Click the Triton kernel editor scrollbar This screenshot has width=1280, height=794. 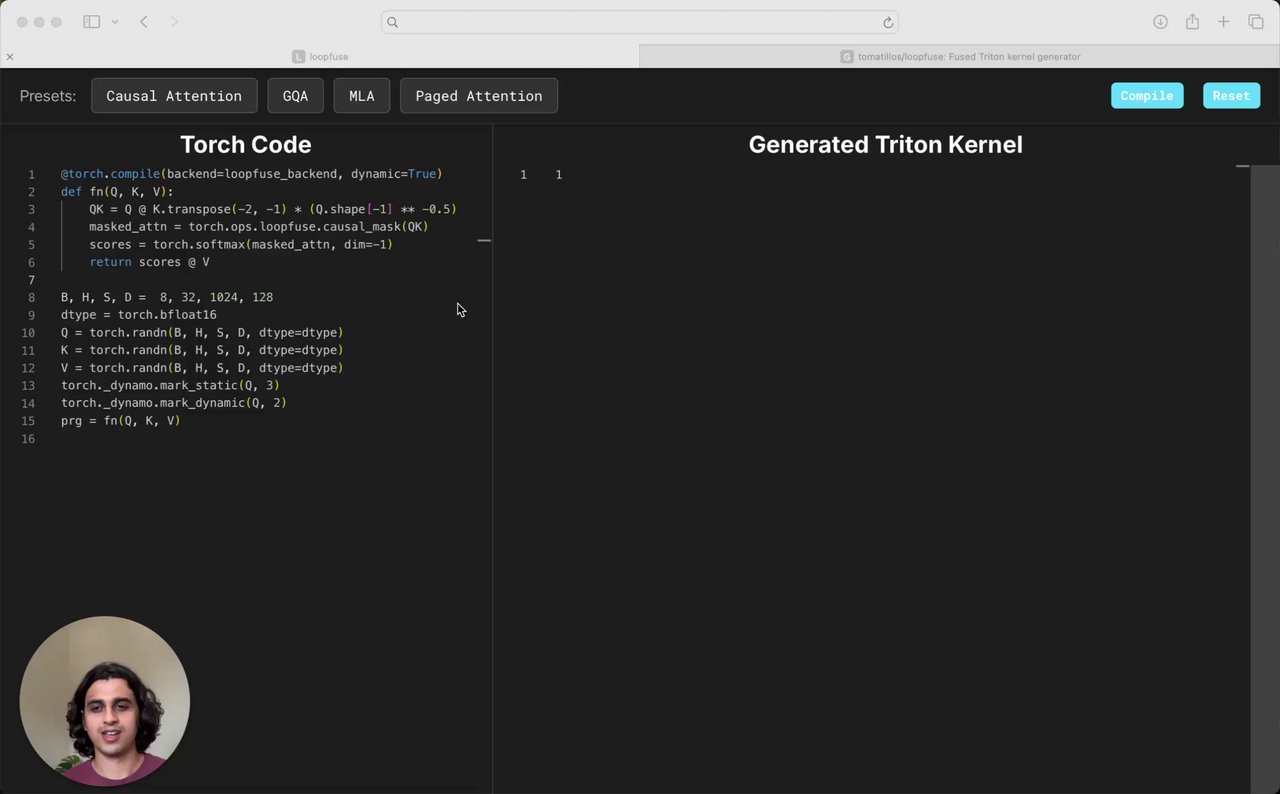click(1264, 479)
